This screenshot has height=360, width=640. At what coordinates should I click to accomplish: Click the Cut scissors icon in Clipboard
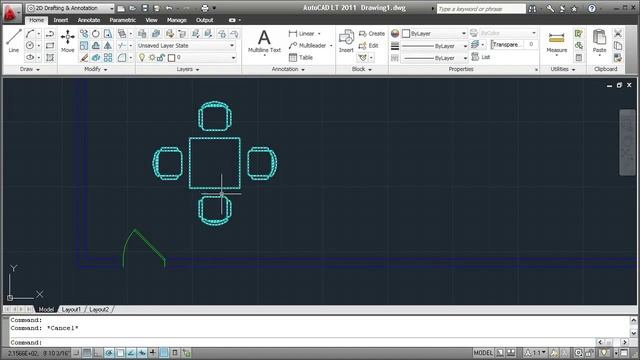(x=618, y=33)
